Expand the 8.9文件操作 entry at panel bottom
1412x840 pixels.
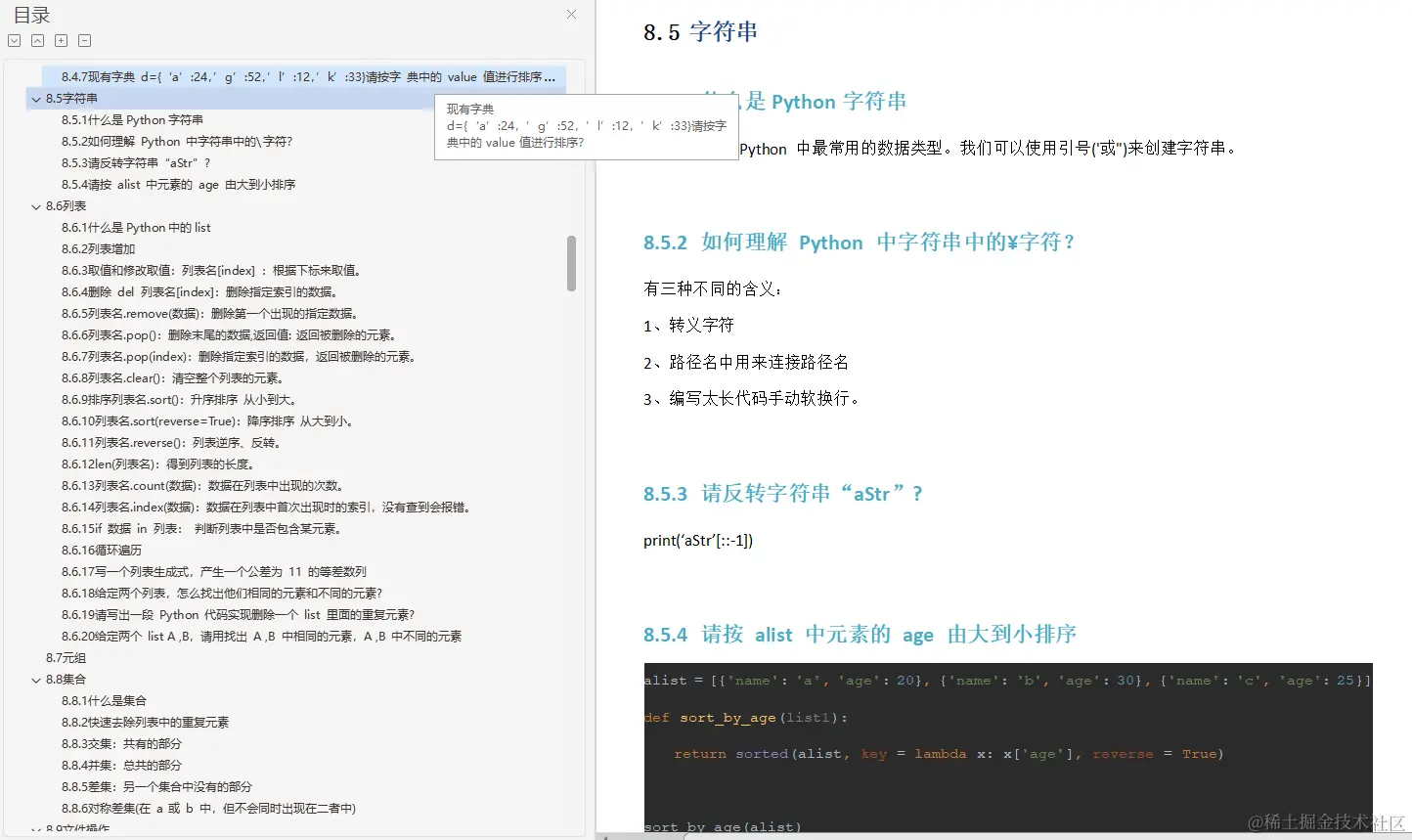pyautogui.click(x=35, y=827)
